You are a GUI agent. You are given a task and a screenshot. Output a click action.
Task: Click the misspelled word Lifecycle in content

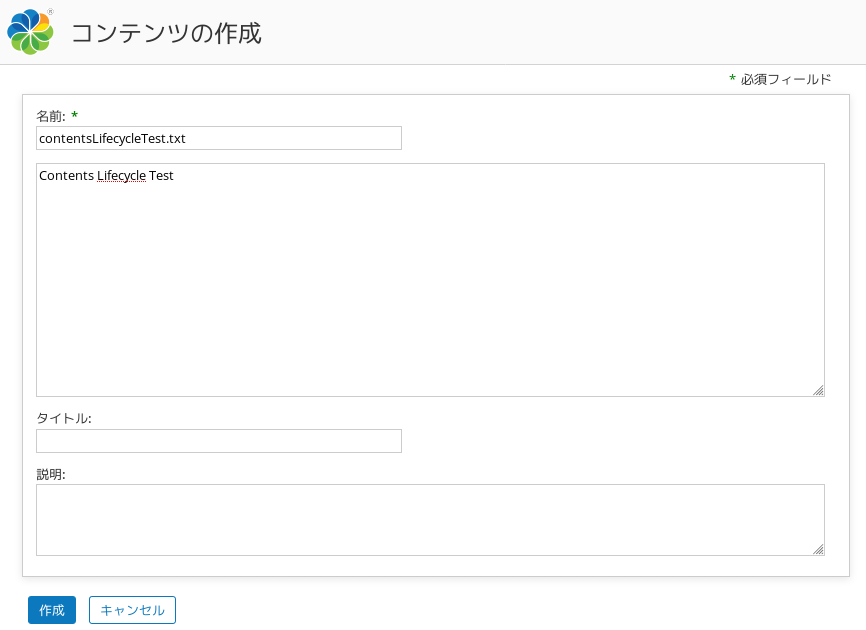(122, 176)
